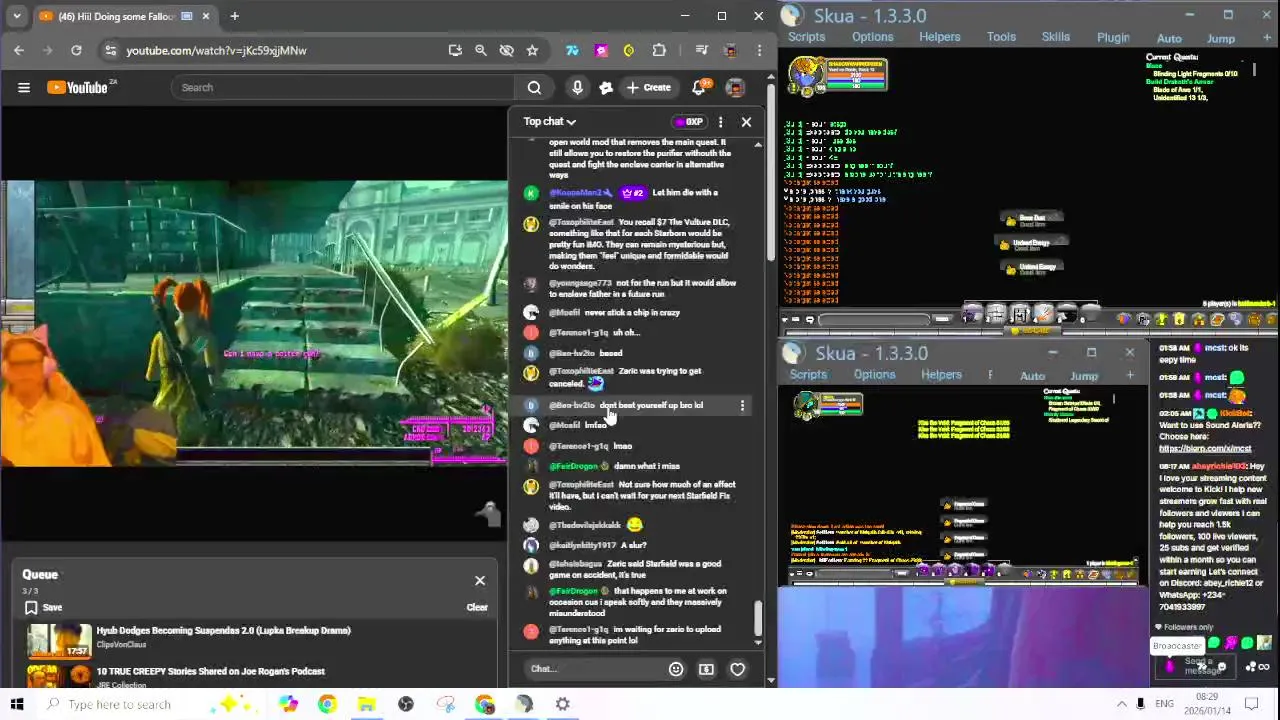Save the queue to a playlist
The width and height of the screenshot is (1280, 720).
(43, 607)
